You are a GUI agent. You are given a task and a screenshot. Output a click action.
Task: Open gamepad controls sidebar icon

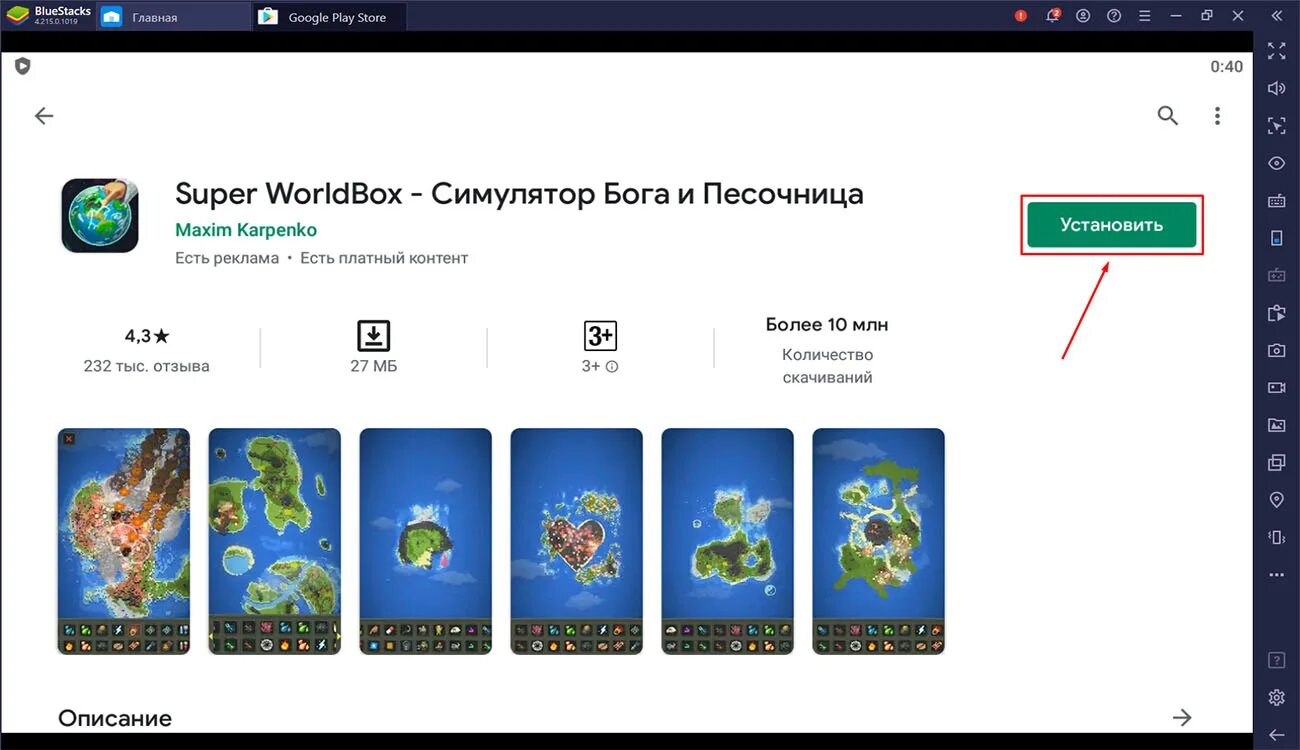point(1276,275)
